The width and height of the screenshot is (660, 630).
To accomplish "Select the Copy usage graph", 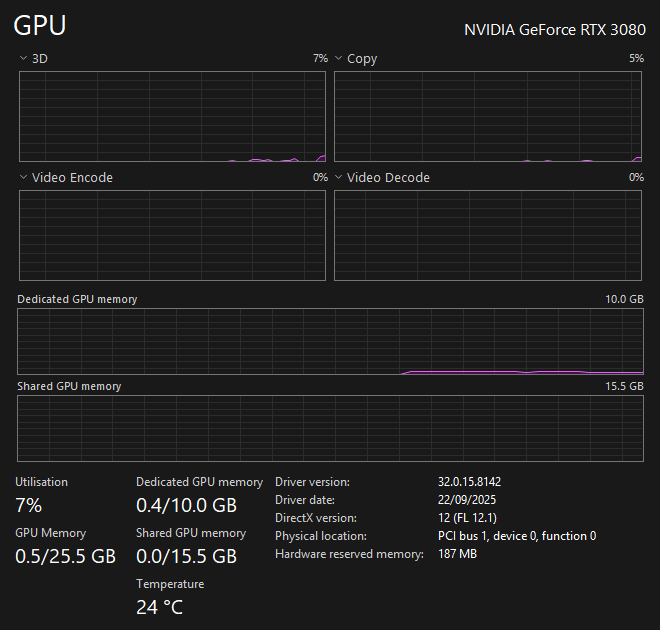I will point(487,116).
